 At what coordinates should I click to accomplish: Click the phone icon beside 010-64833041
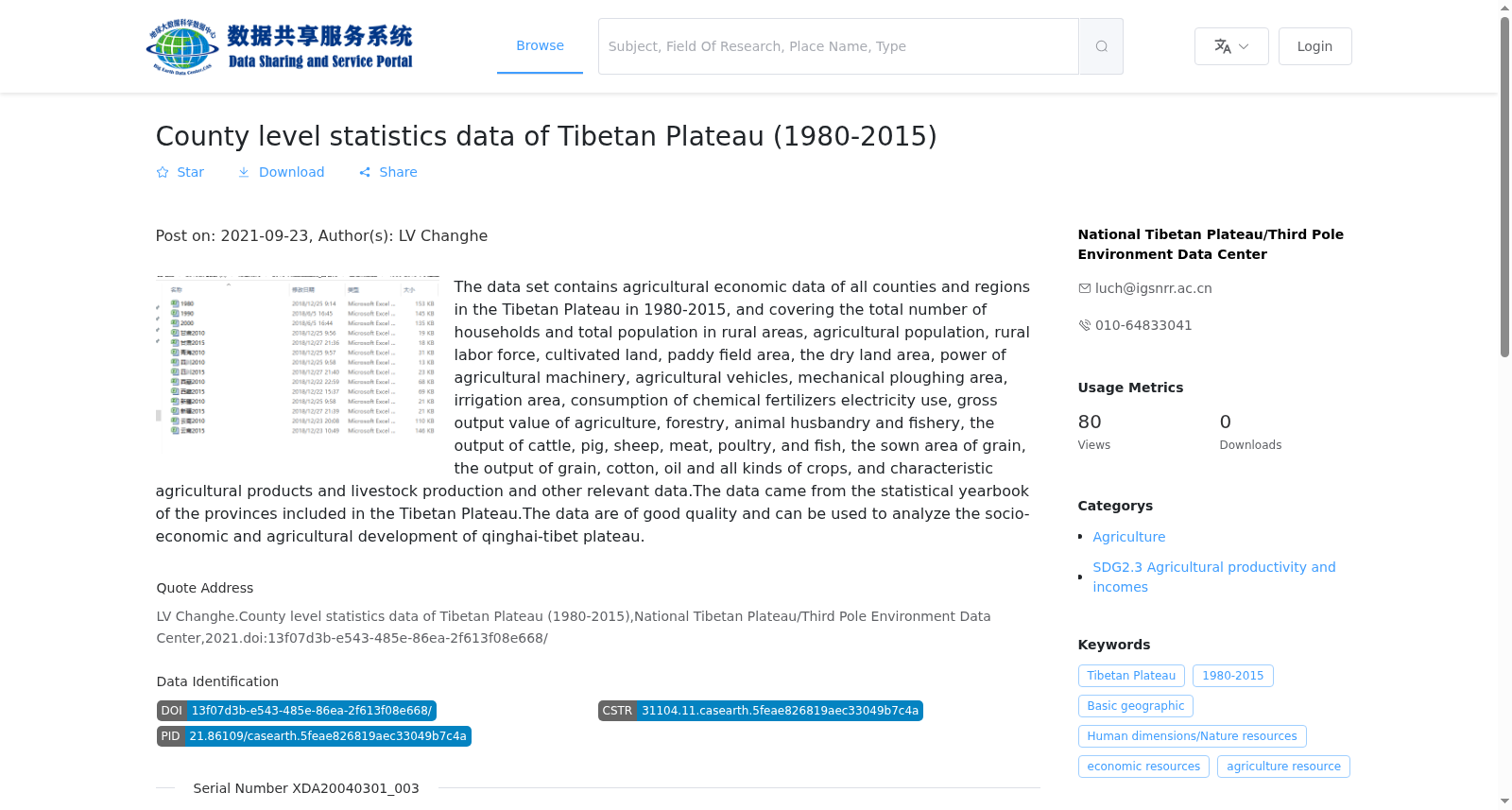pyautogui.click(x=1084, y=325)
